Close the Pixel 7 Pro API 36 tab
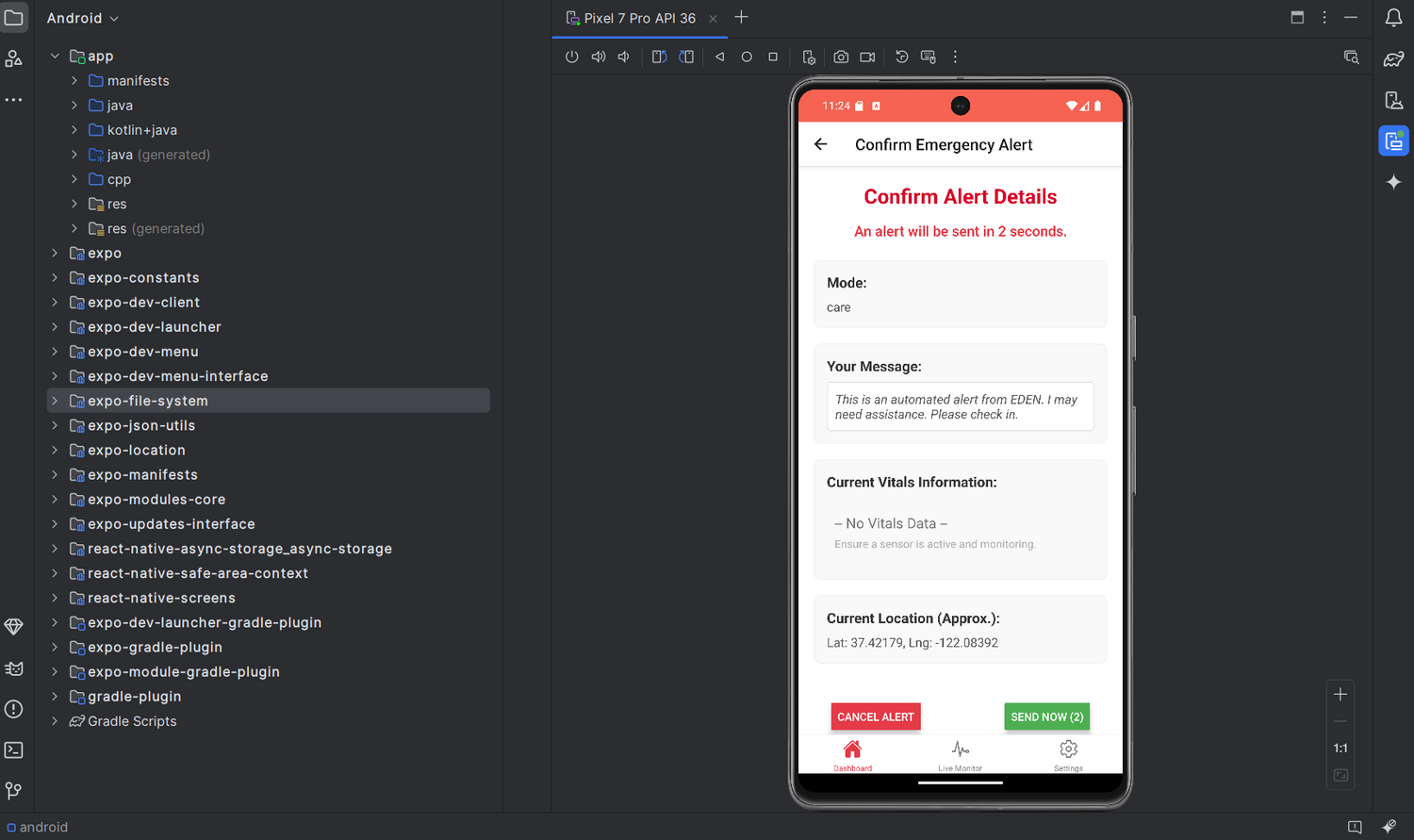 coord(714,19)
